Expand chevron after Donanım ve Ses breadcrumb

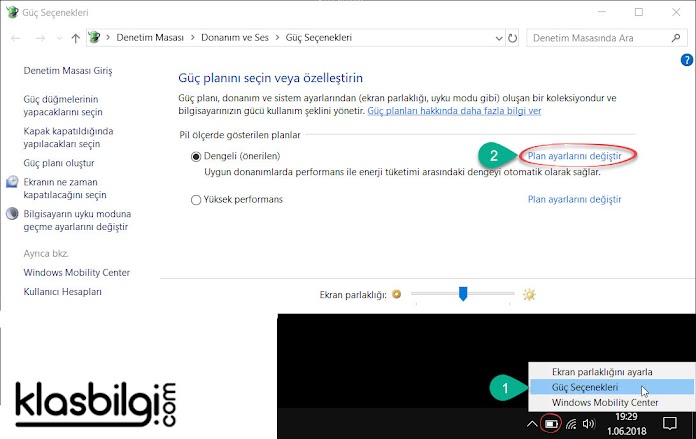(x=277, y=38)
